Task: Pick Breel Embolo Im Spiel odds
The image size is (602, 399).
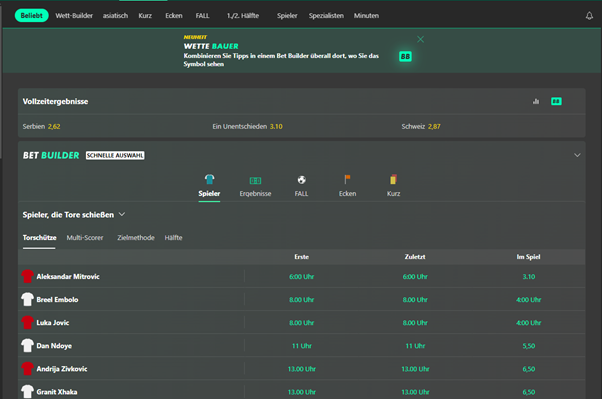Action: click(529, 300)
